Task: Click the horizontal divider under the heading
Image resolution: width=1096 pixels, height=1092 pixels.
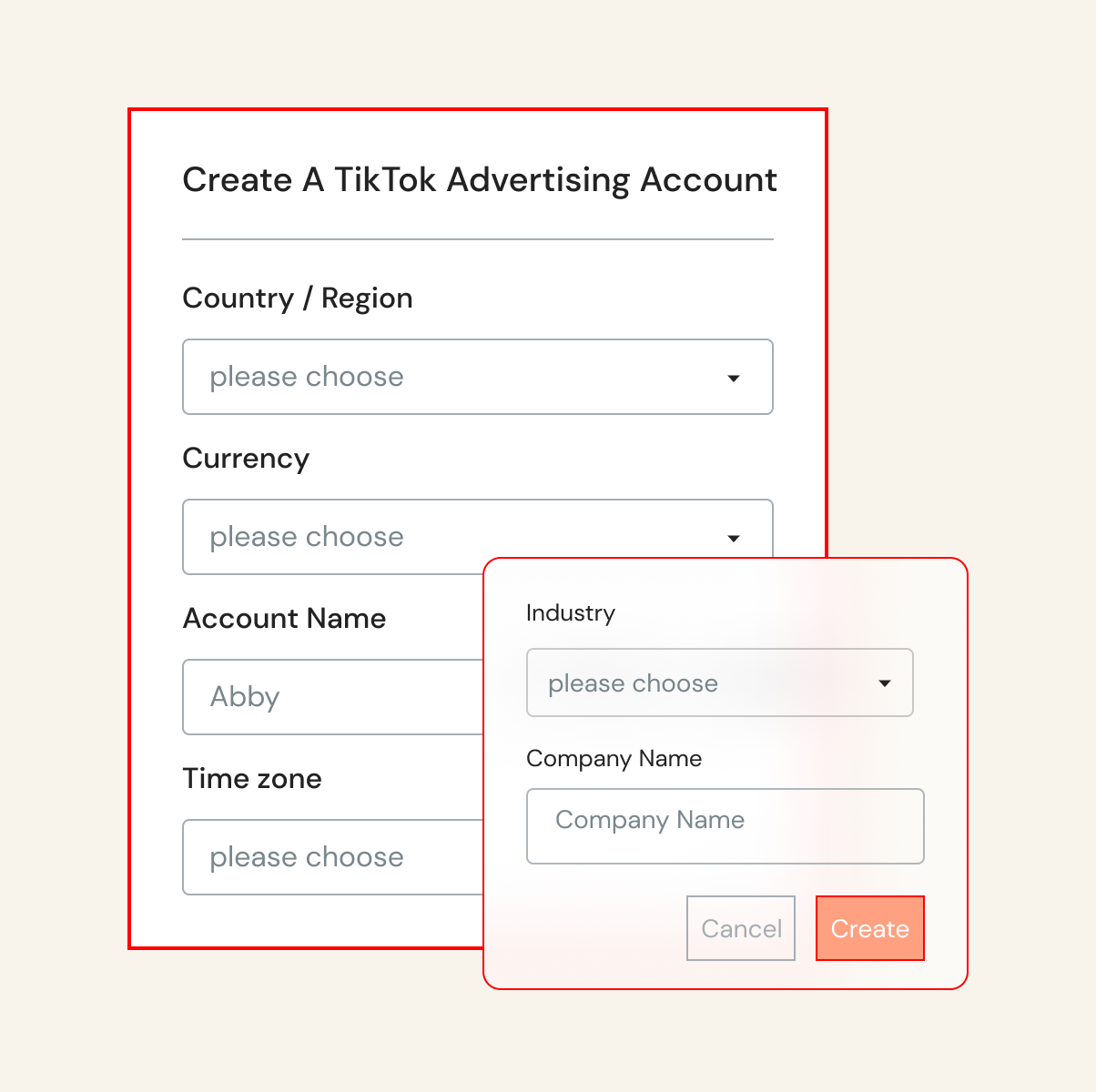Action: click(x=478, y=239)
